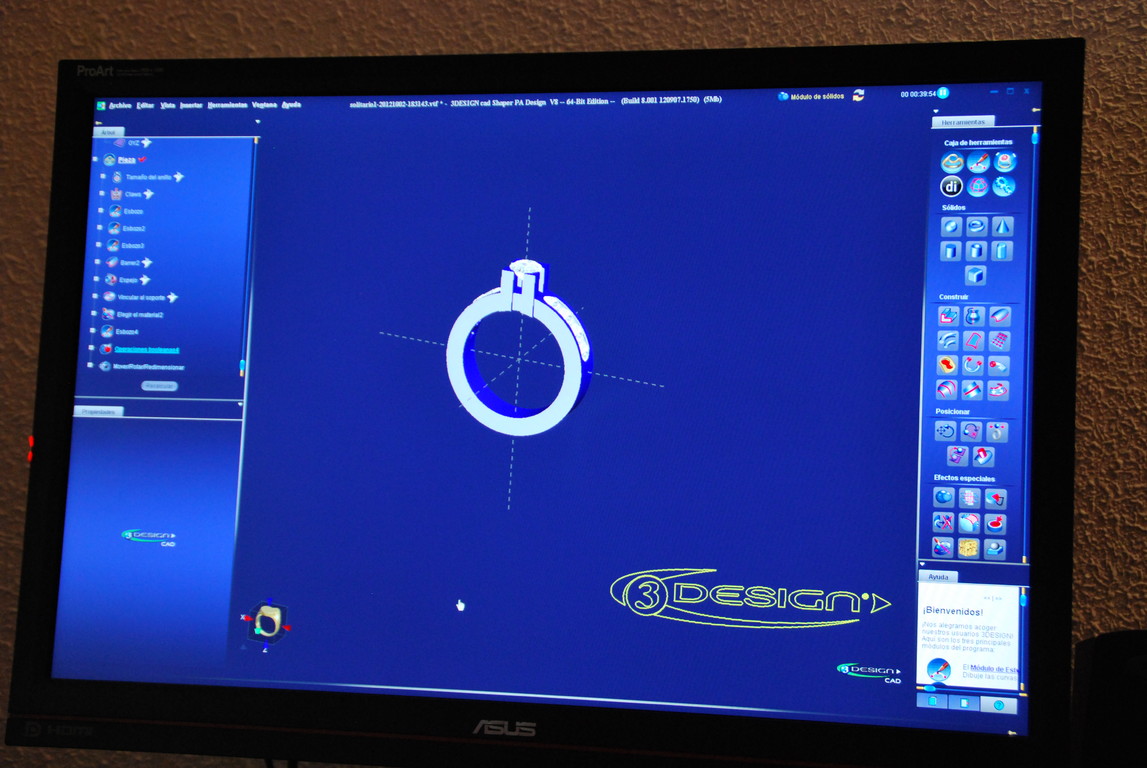Expand the Claws tree node

[x=101, y=194]
